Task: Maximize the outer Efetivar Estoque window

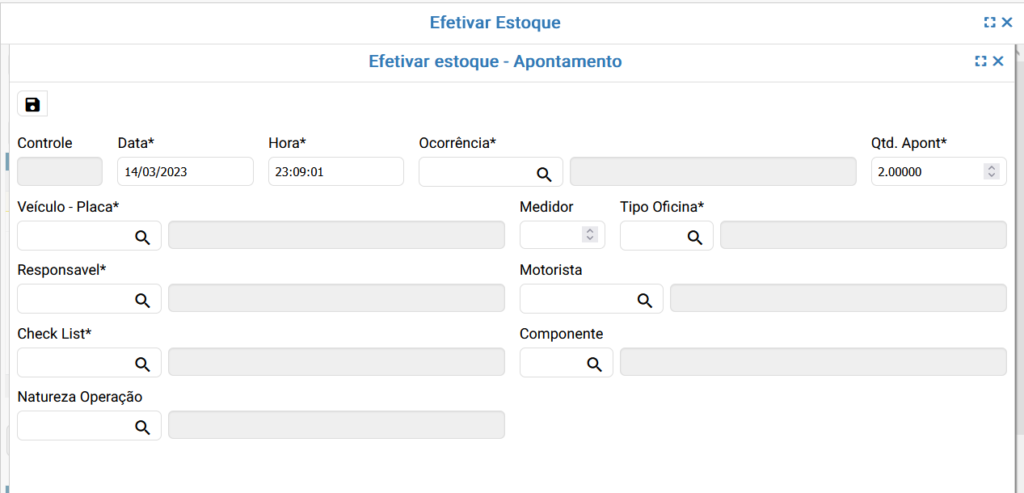Action: [989, 22]
